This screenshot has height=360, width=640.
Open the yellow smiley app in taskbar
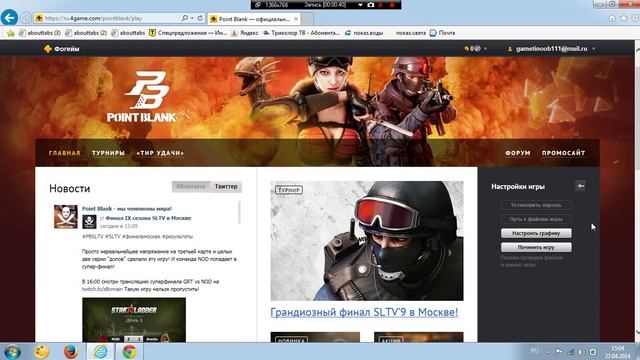tap(41, 351)
